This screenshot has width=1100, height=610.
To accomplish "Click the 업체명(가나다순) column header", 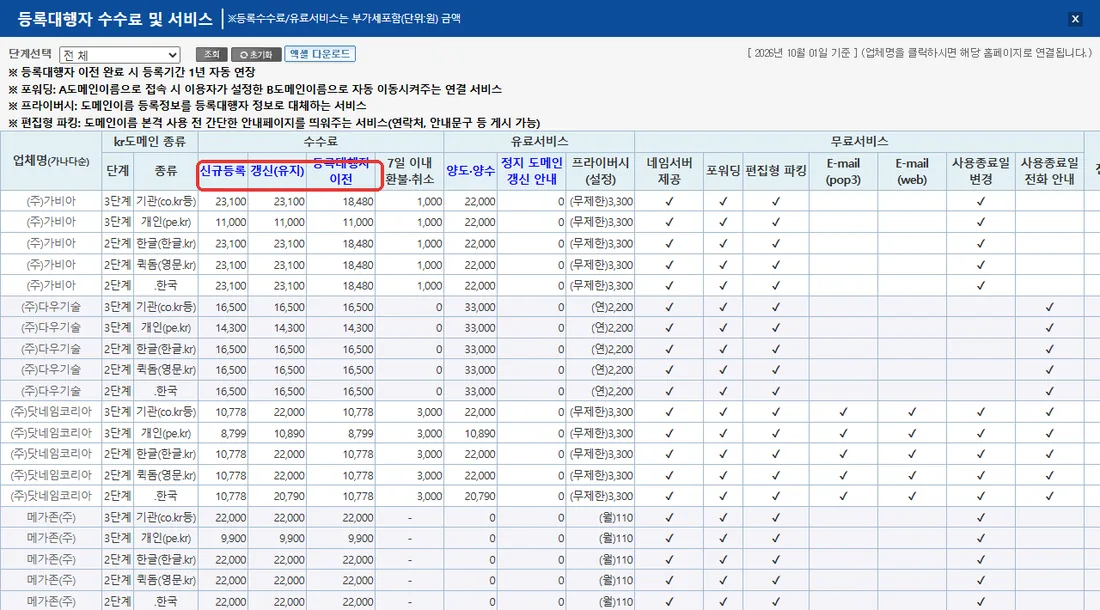I will tap(51, 161).
